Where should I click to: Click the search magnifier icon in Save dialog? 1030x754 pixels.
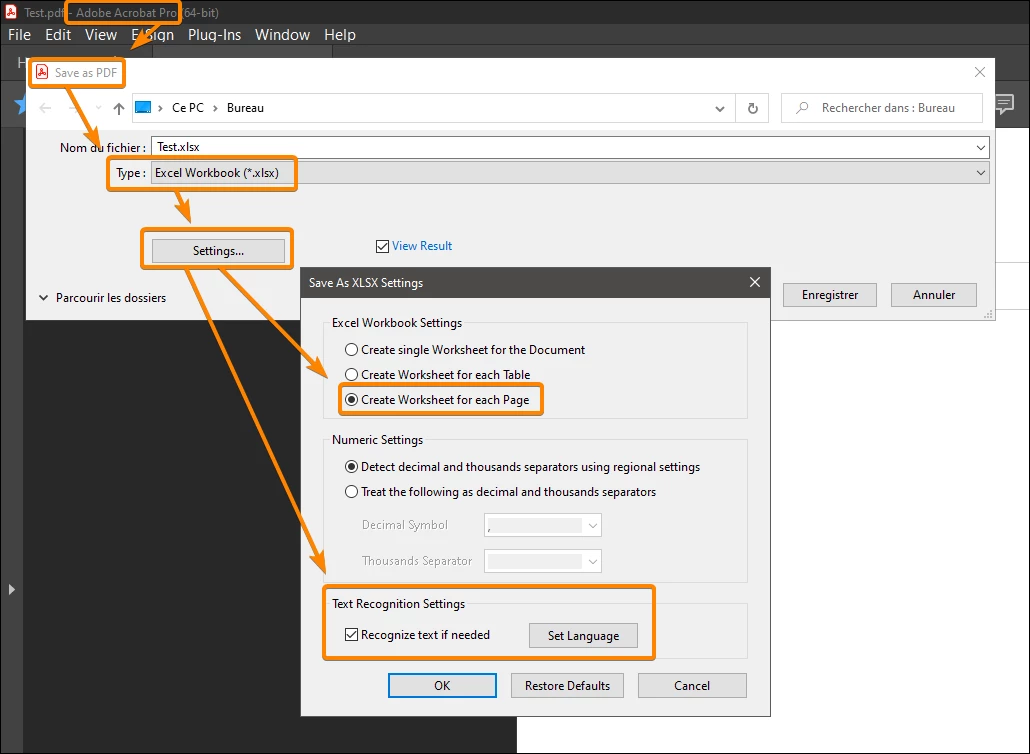point(802,108)
